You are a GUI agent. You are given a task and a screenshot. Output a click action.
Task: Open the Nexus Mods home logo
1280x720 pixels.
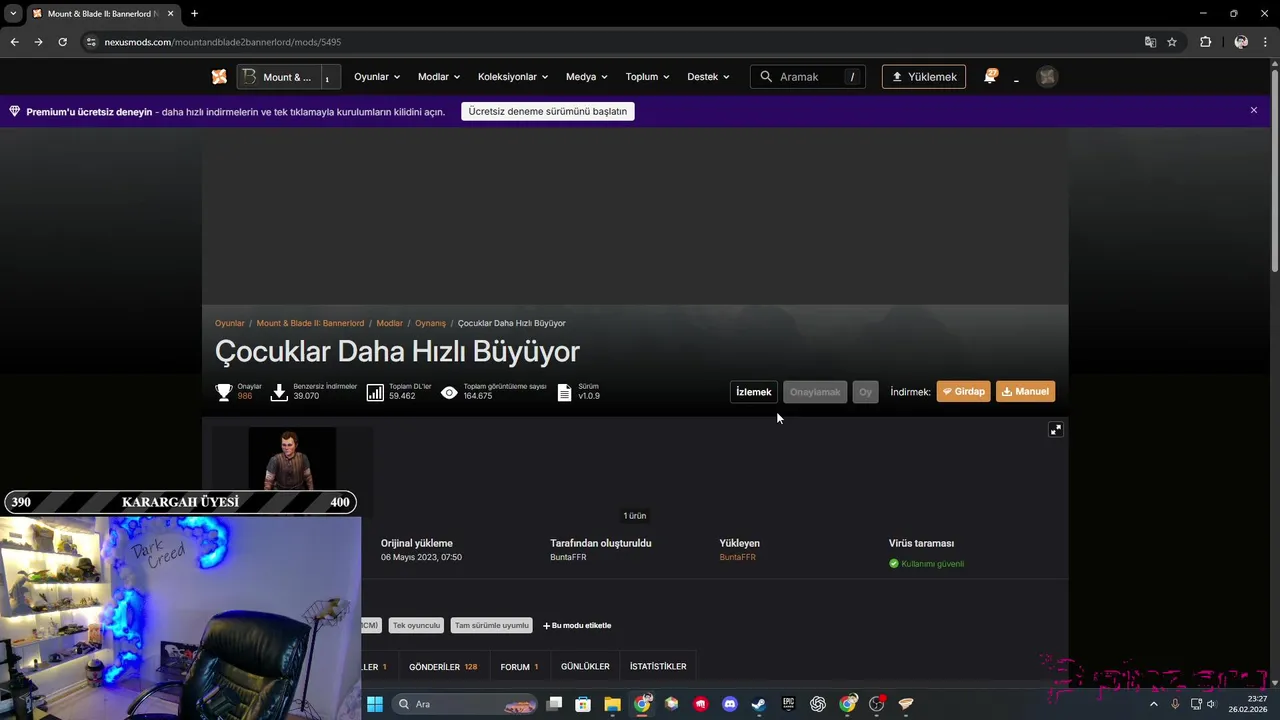coord(219,77)
